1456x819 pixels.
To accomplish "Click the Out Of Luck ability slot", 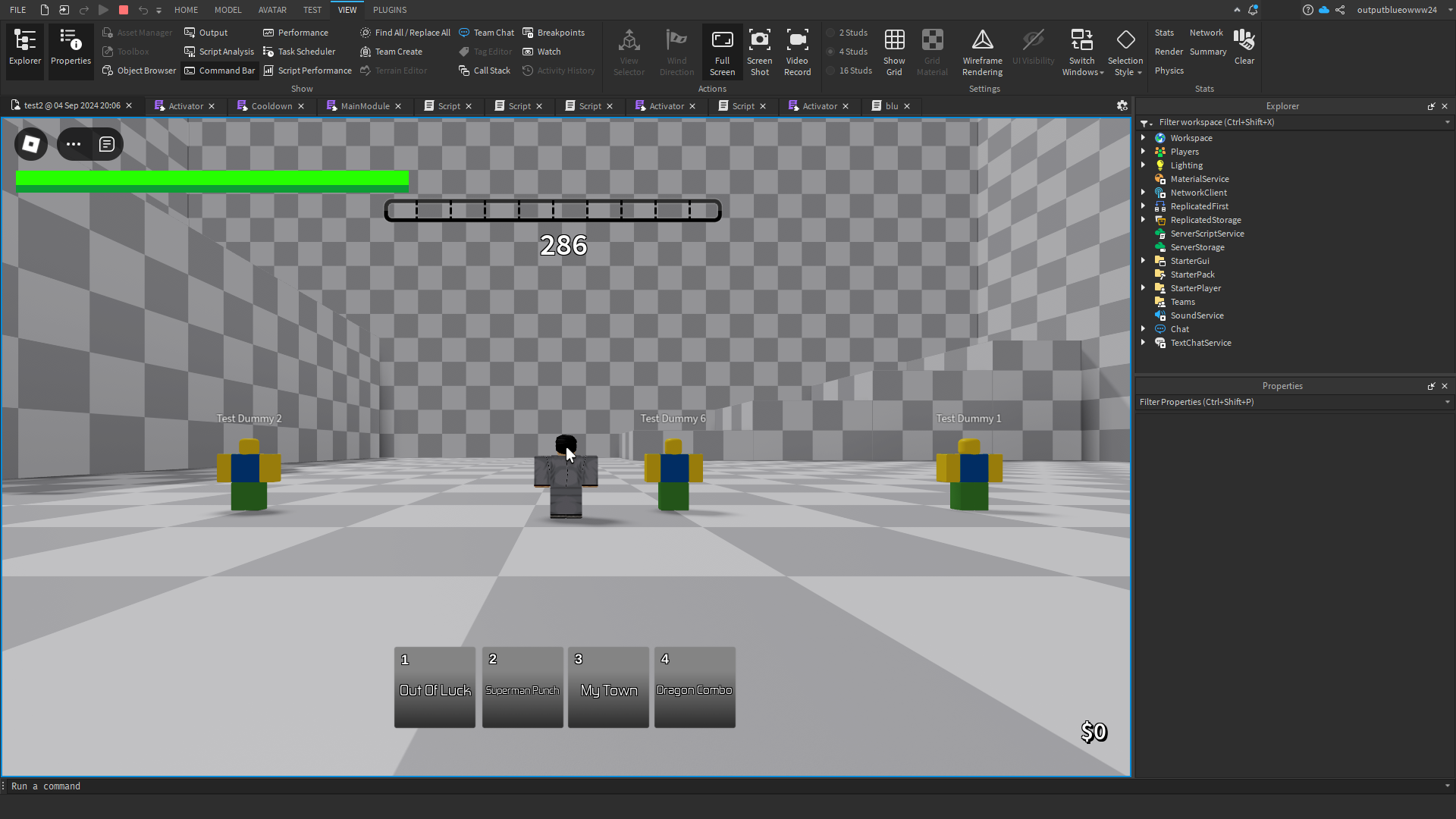I will [x=435, y=687].
